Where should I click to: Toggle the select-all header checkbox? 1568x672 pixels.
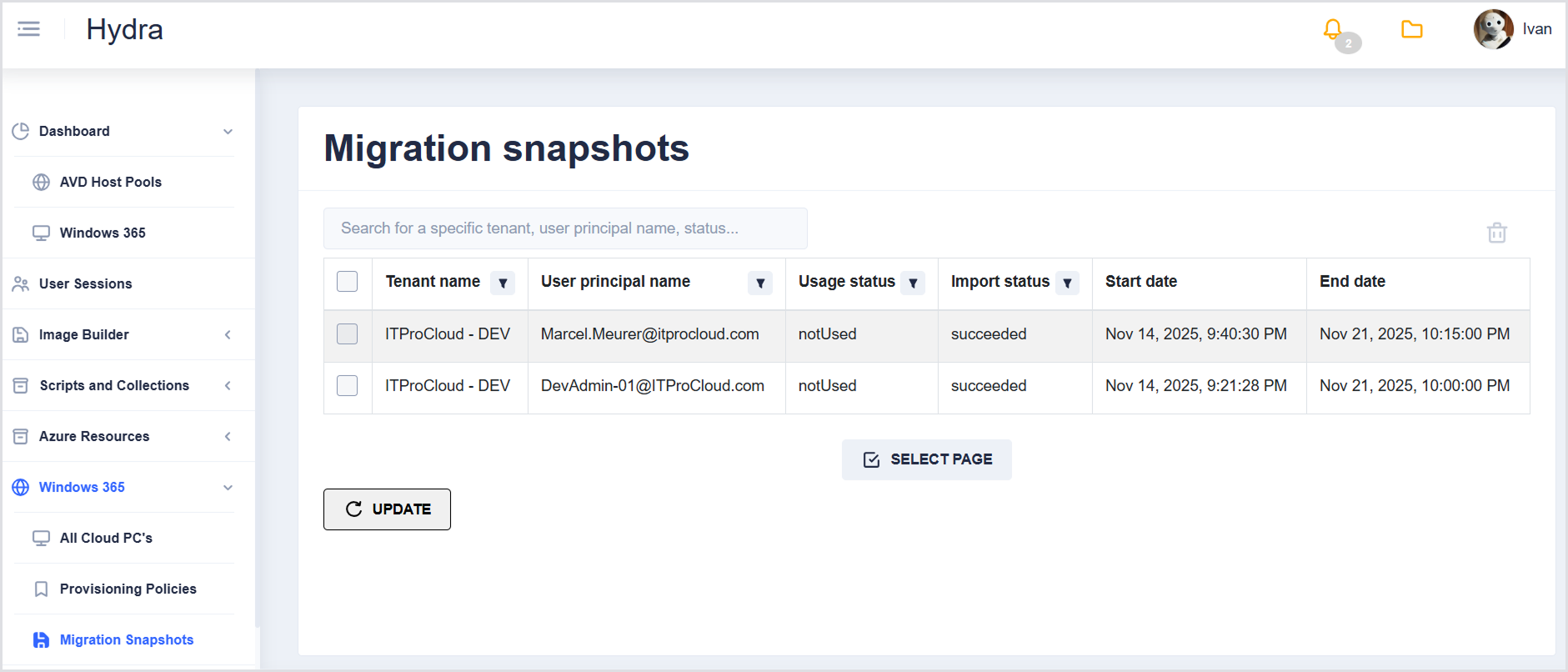point(348,282)
